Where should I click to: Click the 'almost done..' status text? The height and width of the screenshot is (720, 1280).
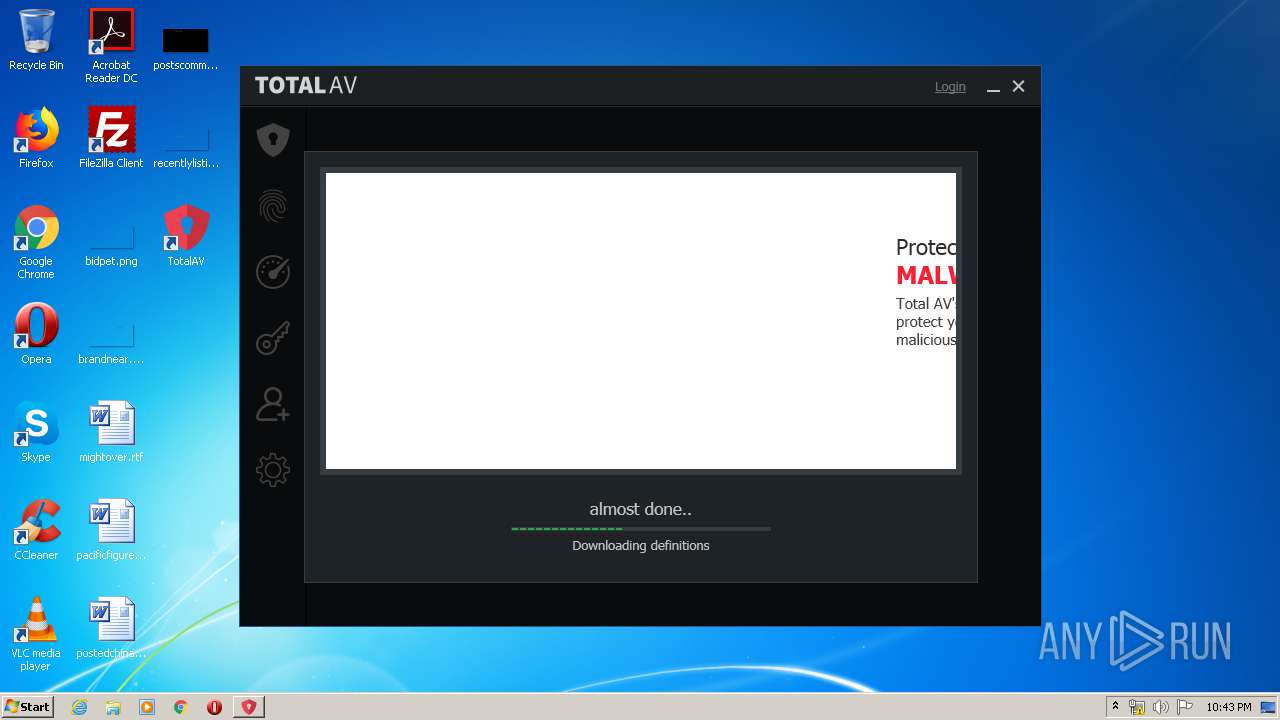(640, 509)
